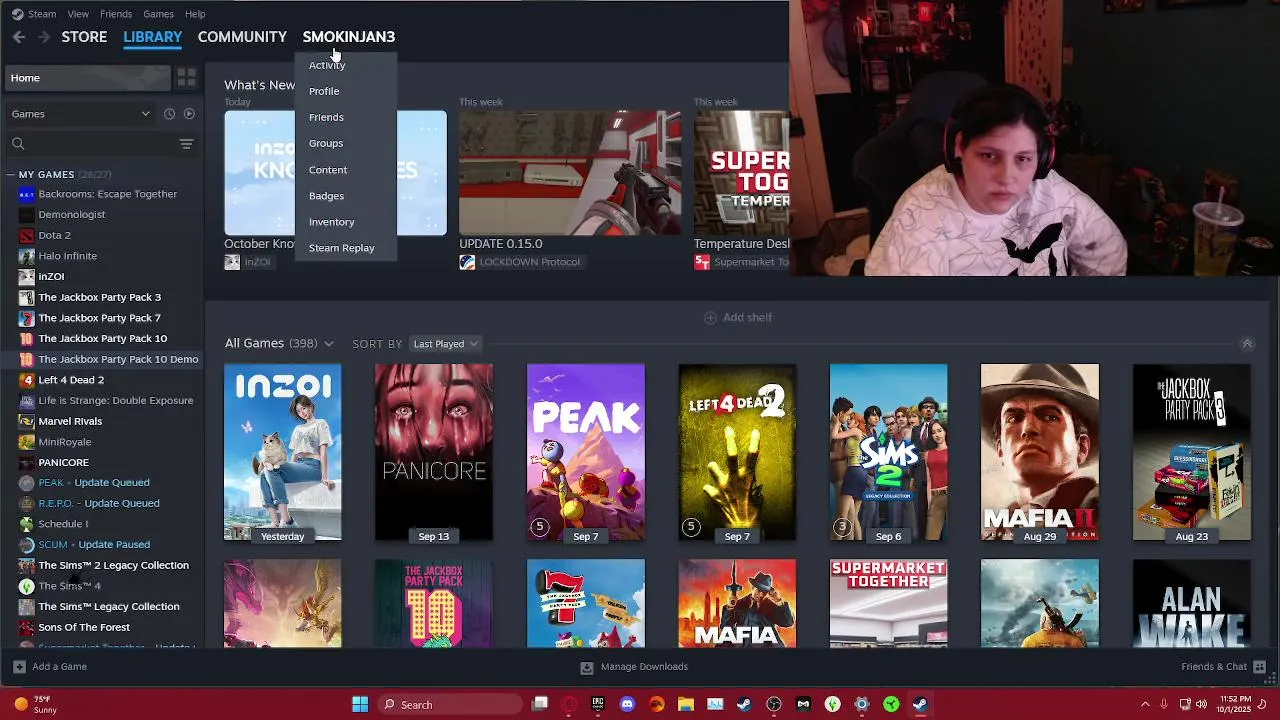Click Windows taskbar Search box
The width and height of the screenshot is (1280, 720).
tap(448, 704)
